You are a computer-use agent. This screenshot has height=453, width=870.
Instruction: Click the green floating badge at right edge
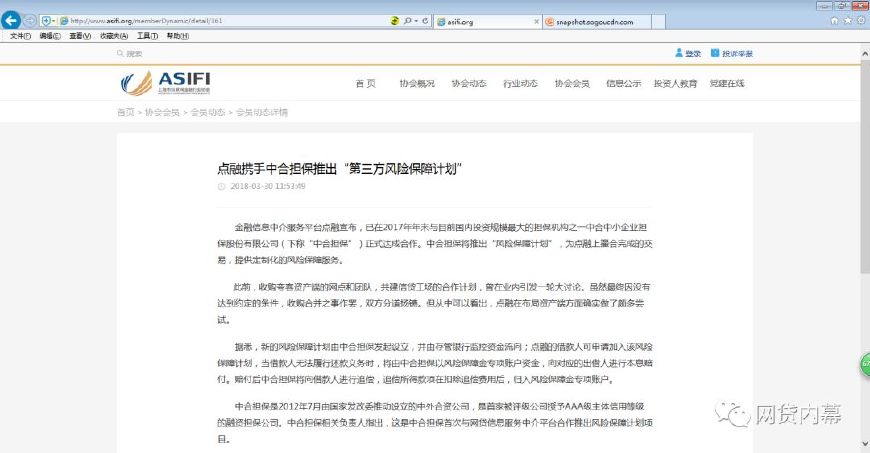tap(865, 364)
